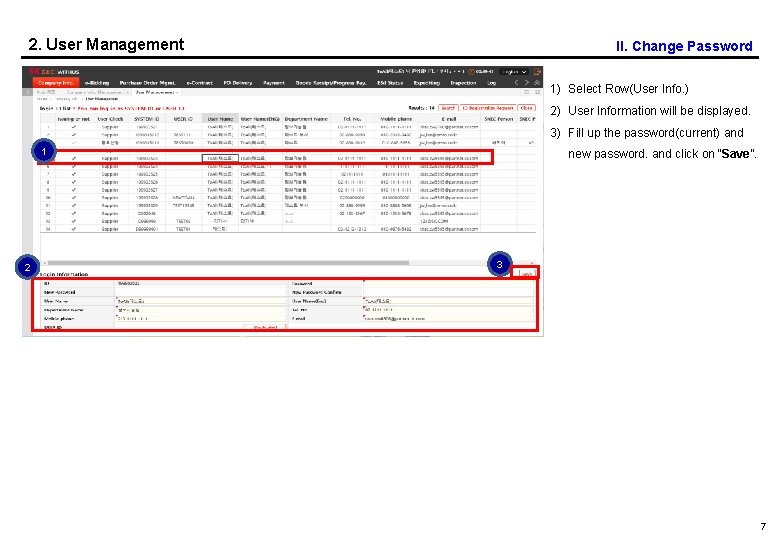Click the 'Results : 14' text
Screen dimensions: 780x540
(421, 108)
